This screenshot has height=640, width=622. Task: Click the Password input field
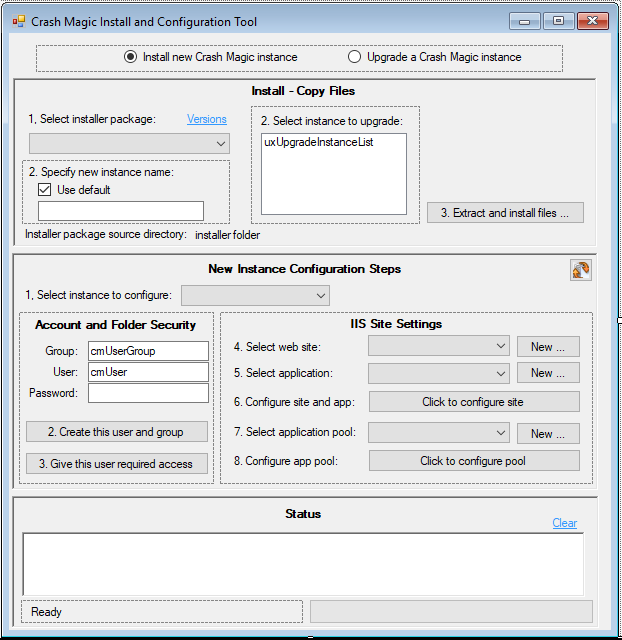click(x=148, y=393)
